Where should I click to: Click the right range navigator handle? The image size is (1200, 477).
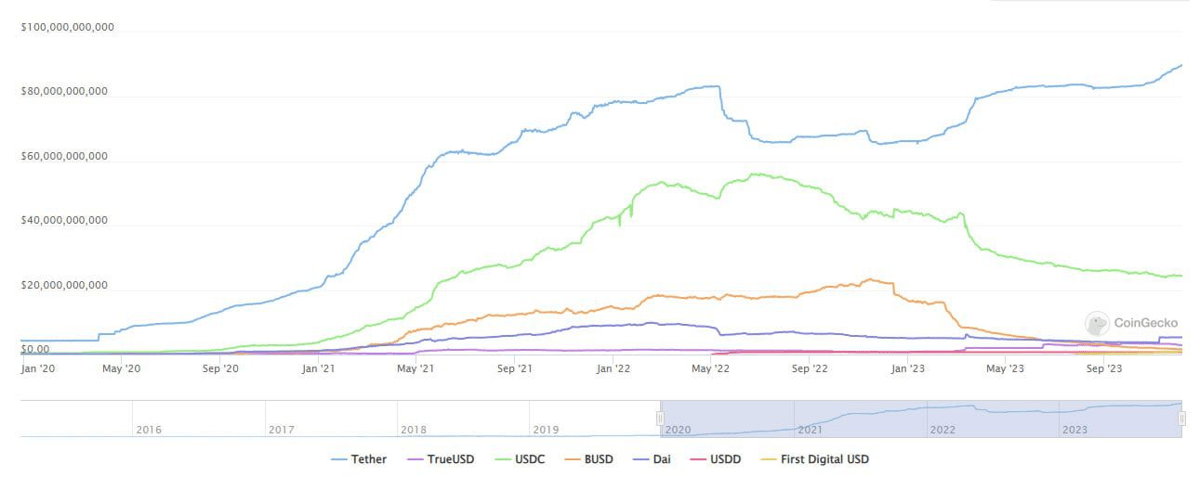(x=1182, y=418)
